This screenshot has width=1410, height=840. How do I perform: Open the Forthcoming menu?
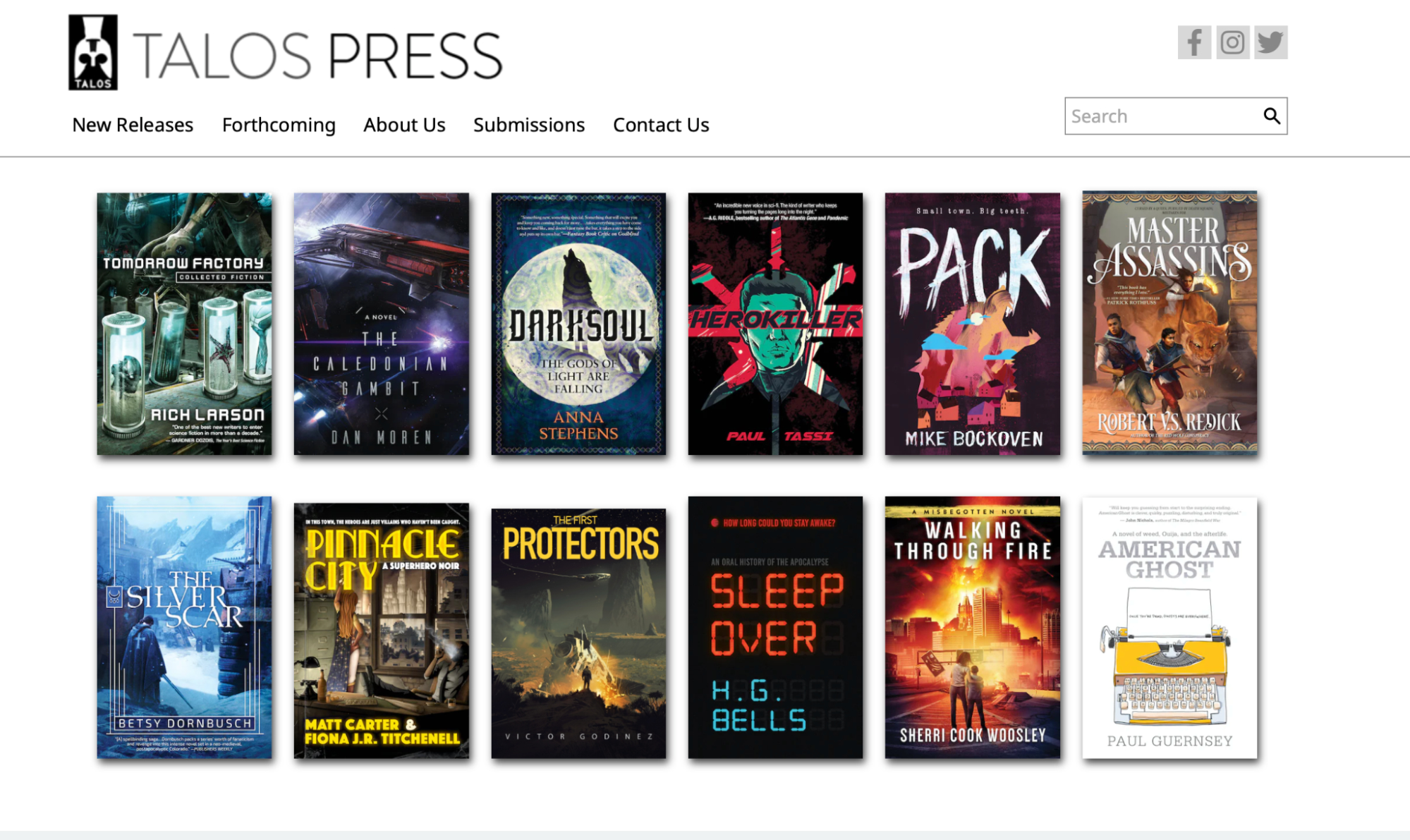(x=279, y=125)
